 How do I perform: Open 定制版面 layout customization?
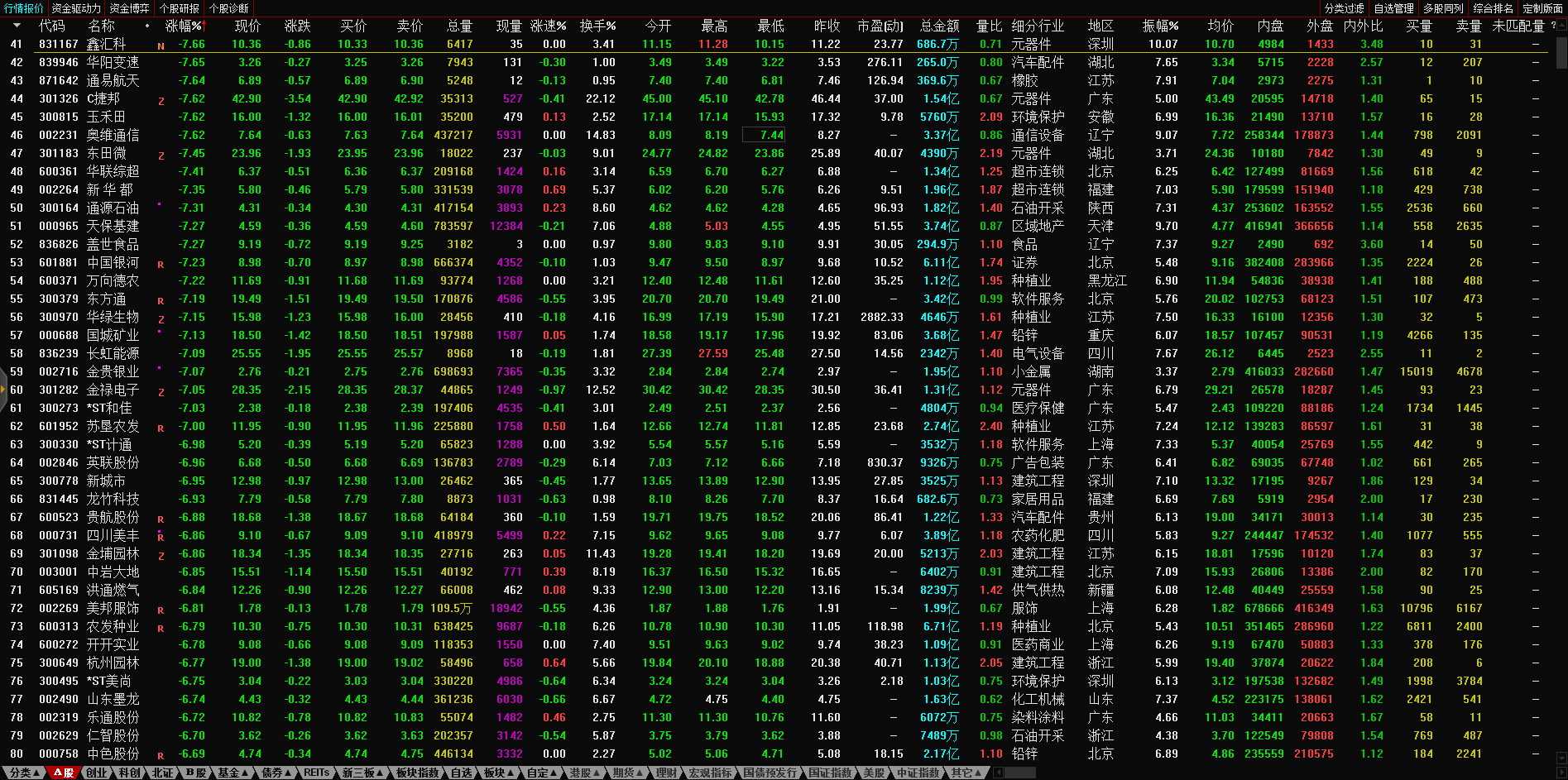point(1542,8)
